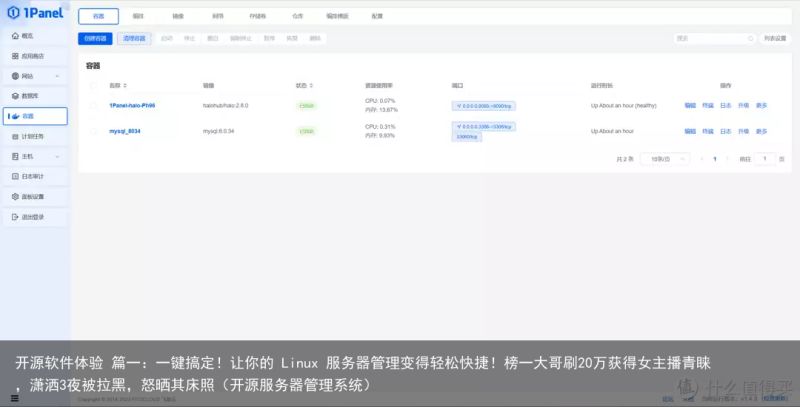Switch to the 存储卷 tab
Image resolution: width=800 pixels, height=407 pixels.
pos(258,16)
